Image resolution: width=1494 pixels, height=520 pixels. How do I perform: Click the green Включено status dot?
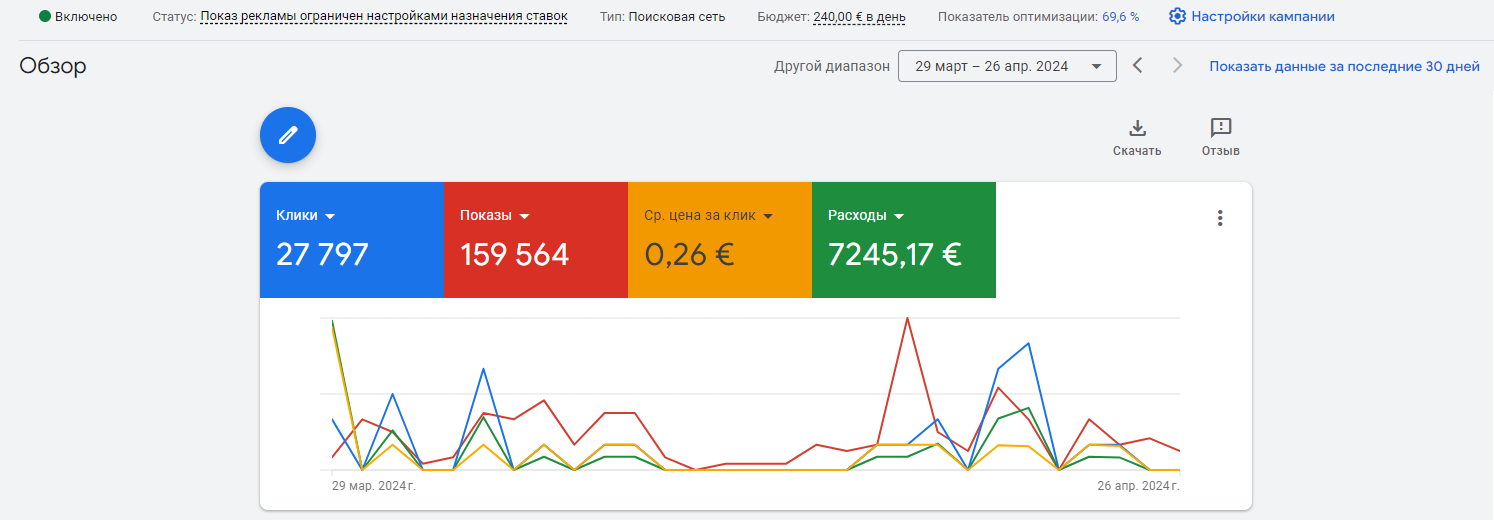(45, 17)
